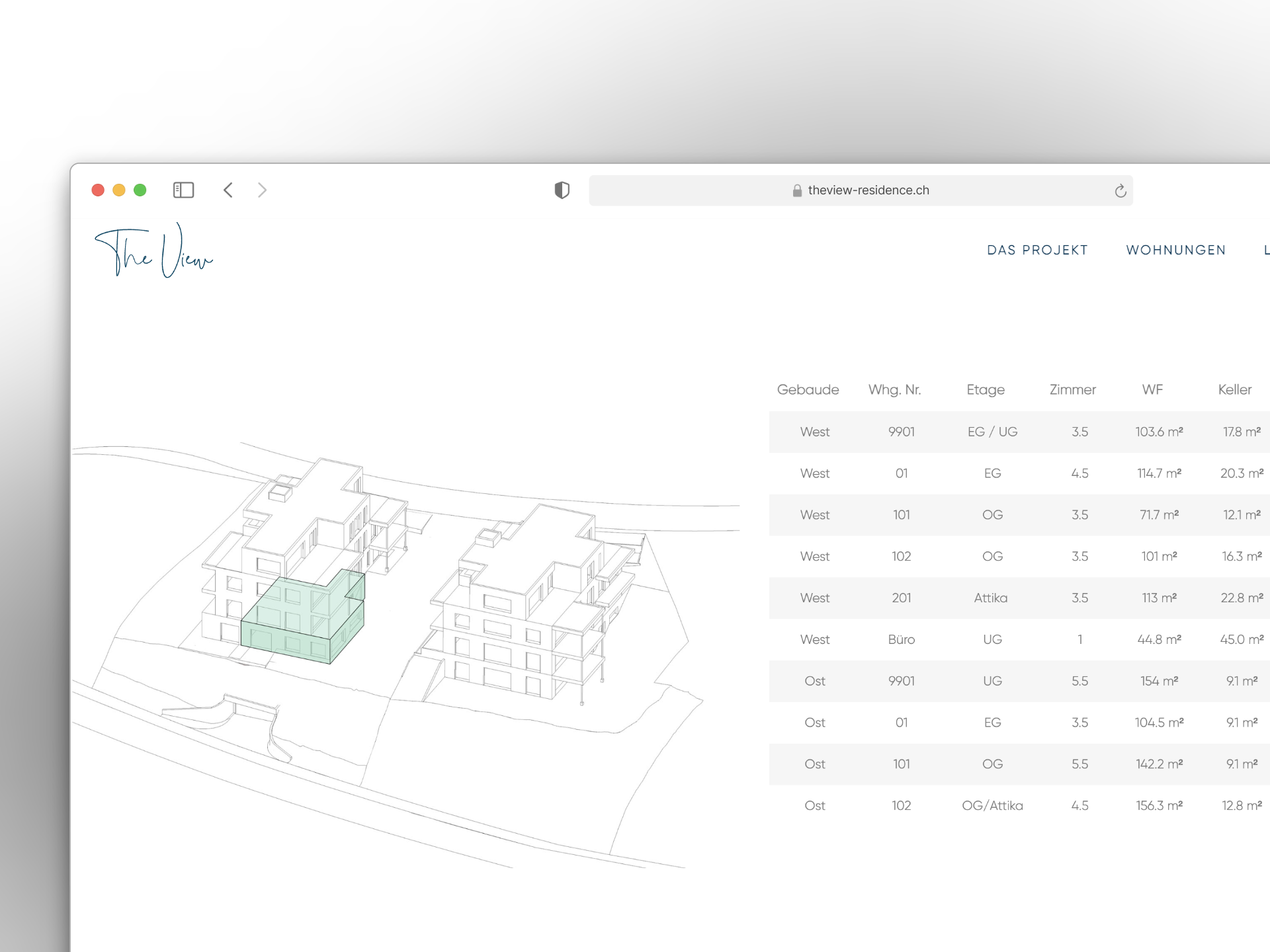Select the OG/Attika floor cell

coord(992,807)
